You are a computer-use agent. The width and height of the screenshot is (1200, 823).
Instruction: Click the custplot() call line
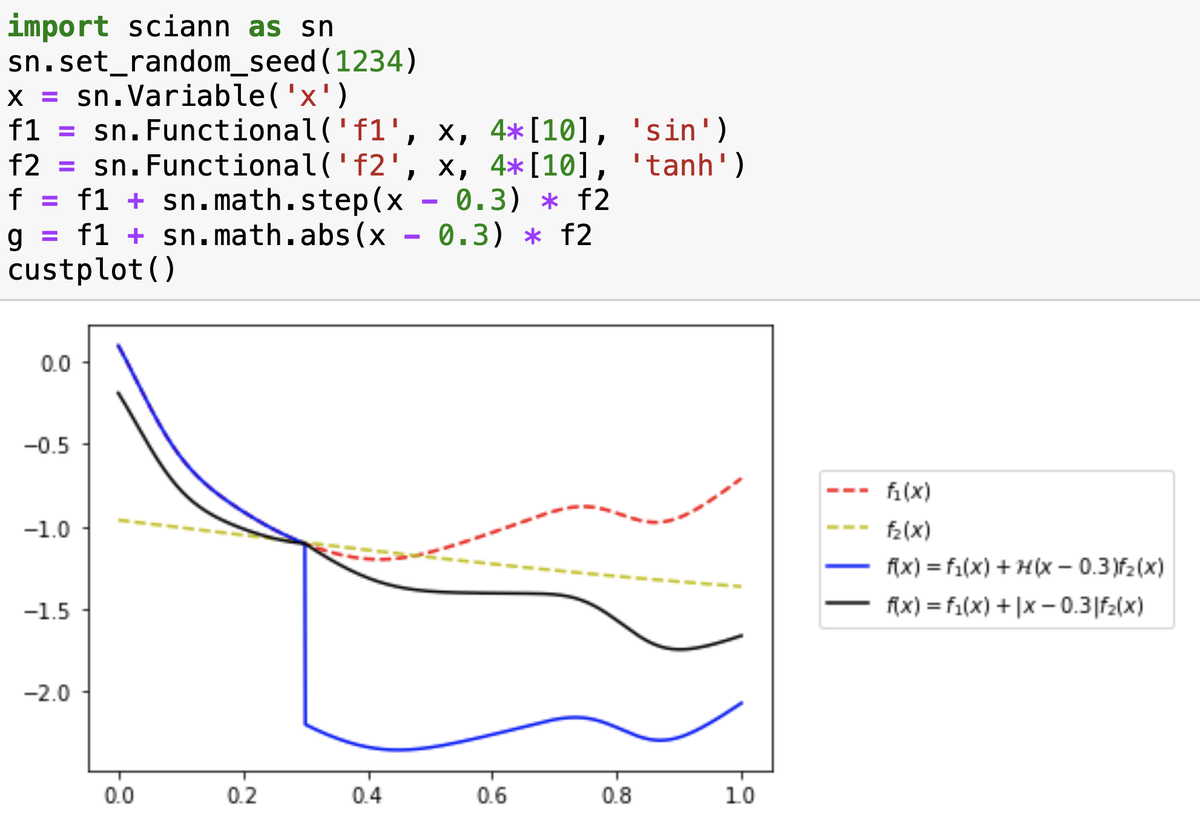coord(91,271)
